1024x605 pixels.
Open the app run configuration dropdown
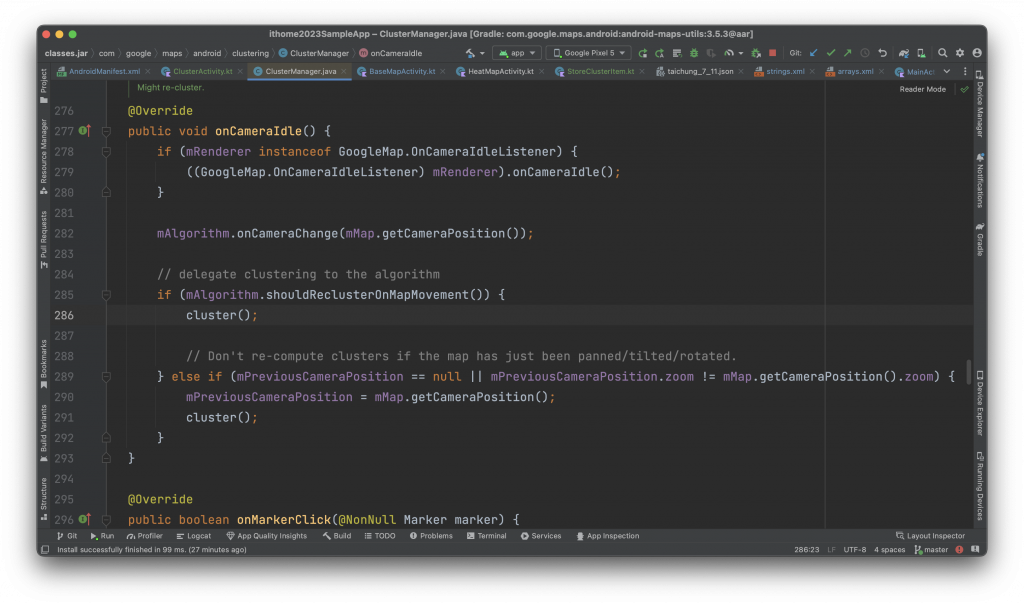pyautogui.click(x=517, y=53)
